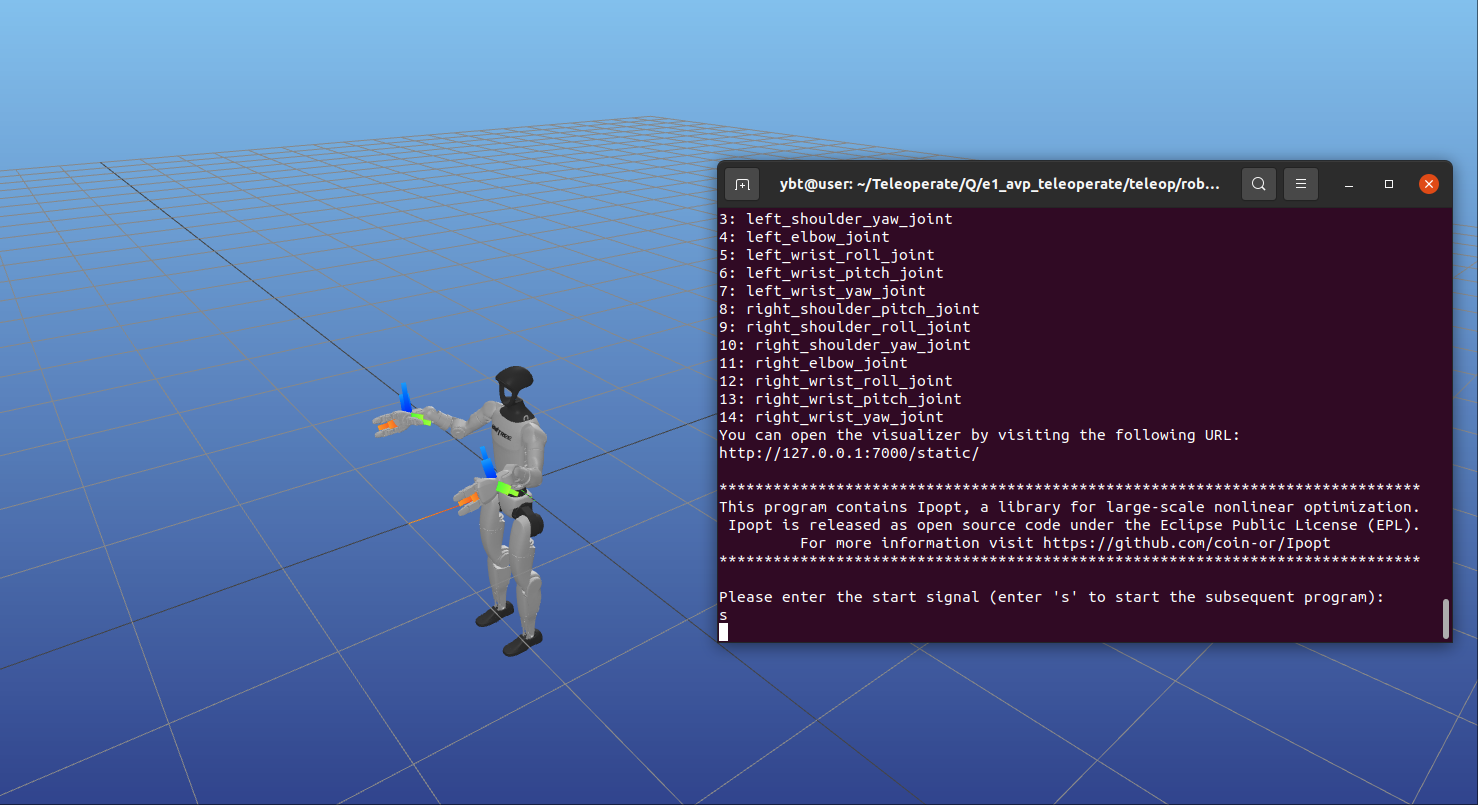Select the text '6: left_wrist_pitch_joint'
Screen dimensions: 1478x805
click(831, 273)
